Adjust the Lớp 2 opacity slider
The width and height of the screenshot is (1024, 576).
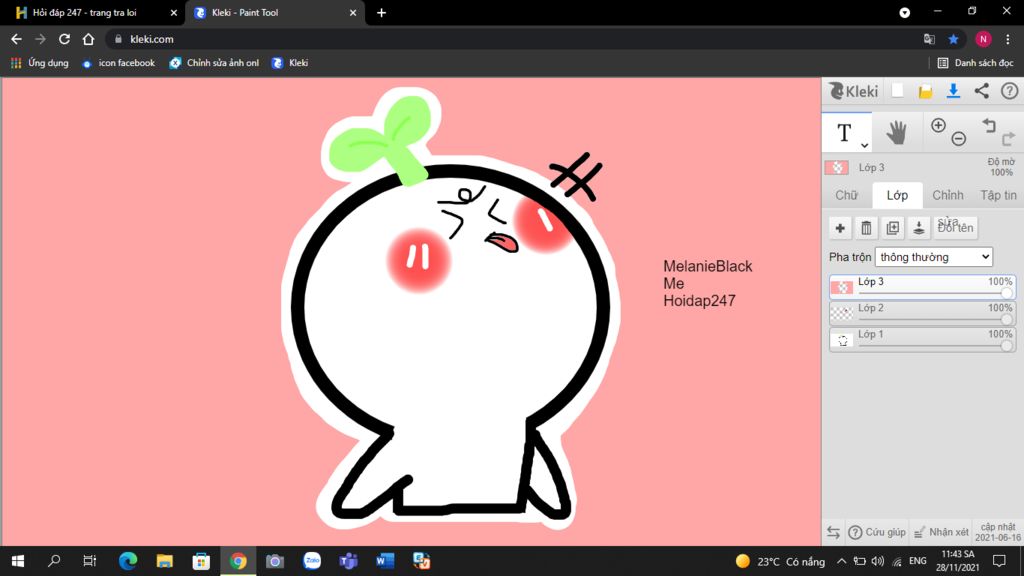(1006, 319)
